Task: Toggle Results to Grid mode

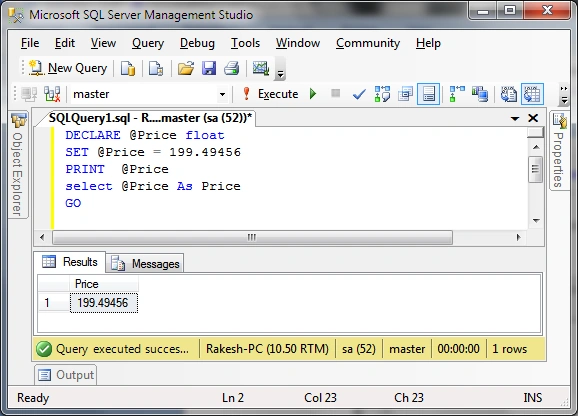Action: (x=532, y=94)
